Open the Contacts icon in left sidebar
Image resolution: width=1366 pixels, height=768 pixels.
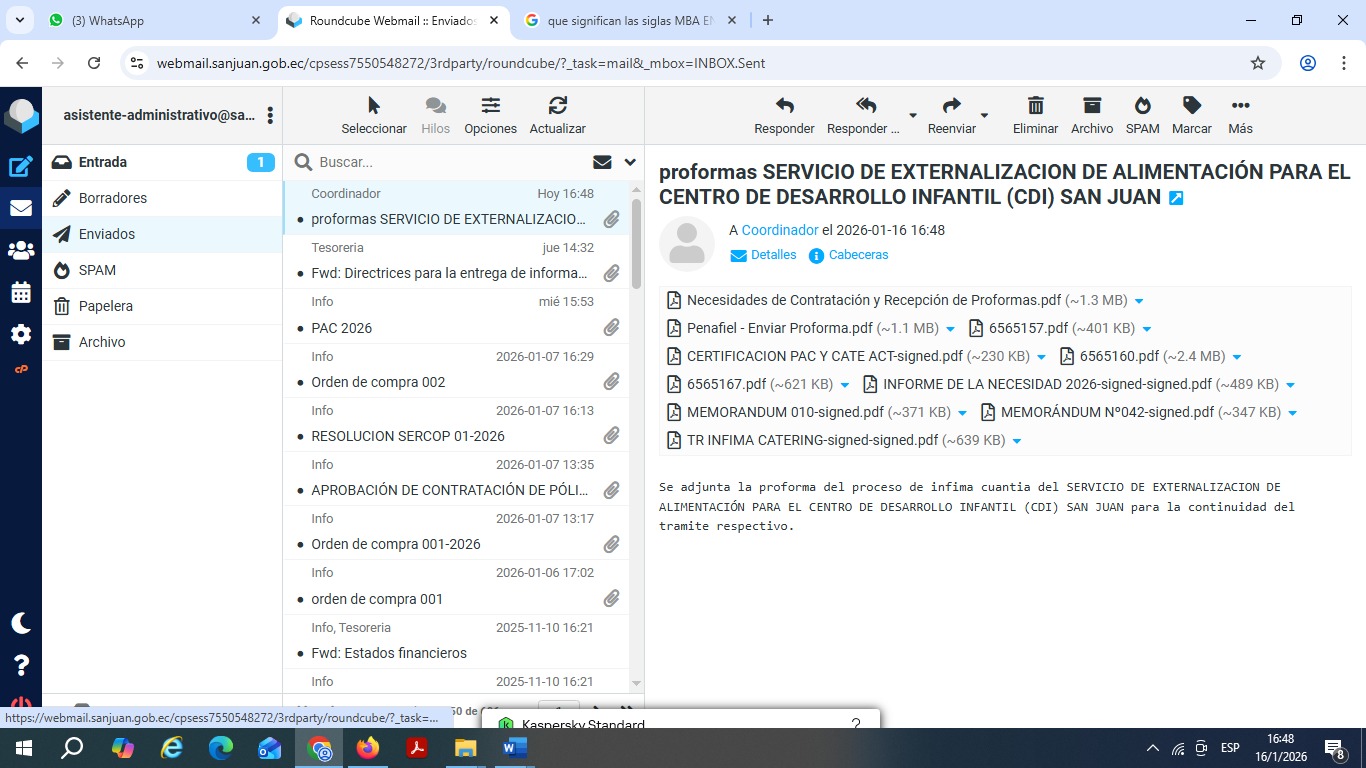21,251
